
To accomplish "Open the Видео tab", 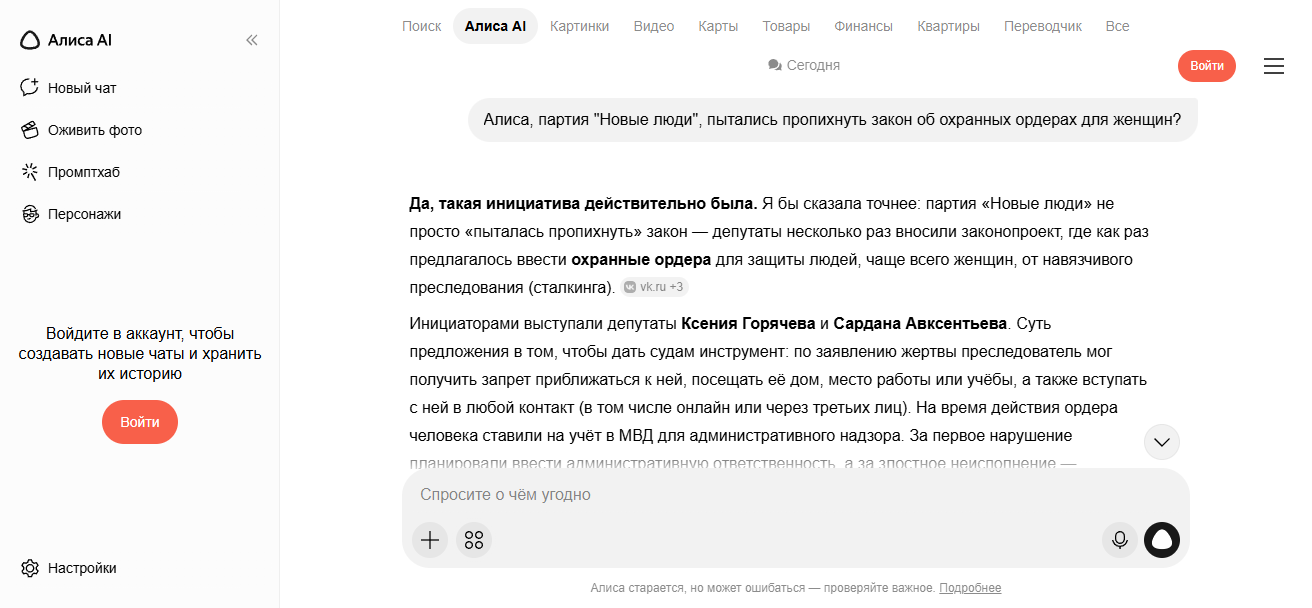I will [x=654, y=26].
